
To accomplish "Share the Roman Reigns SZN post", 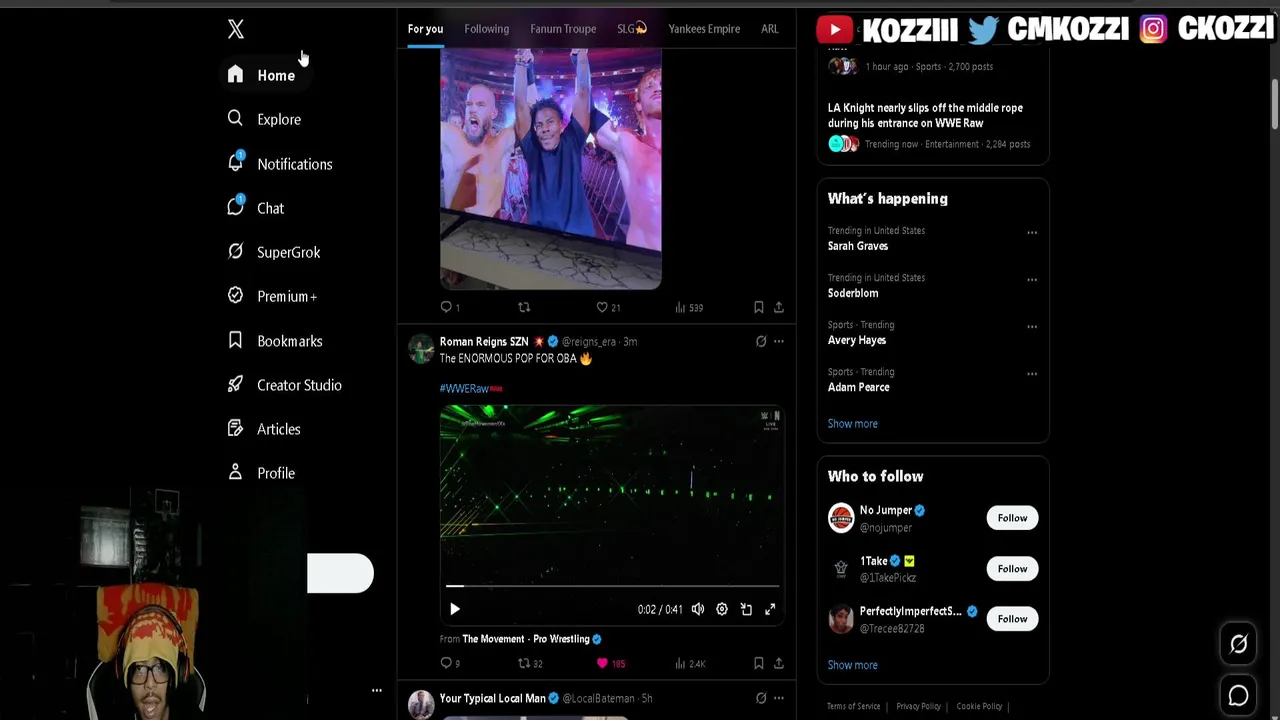I will 779,663.
